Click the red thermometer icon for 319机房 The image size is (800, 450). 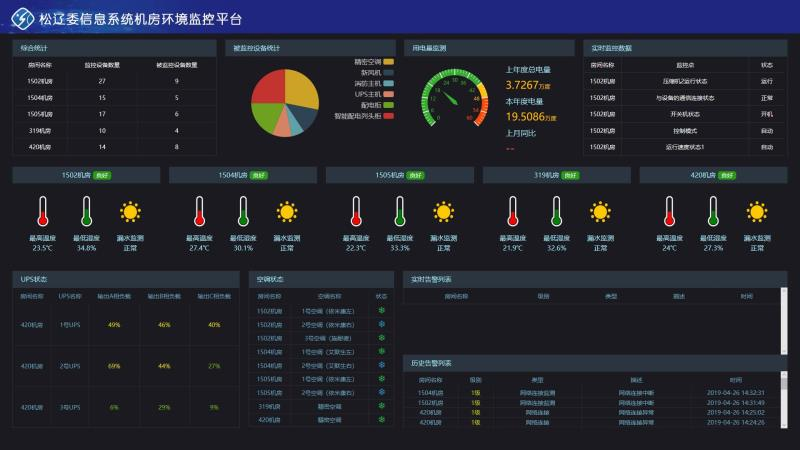pyautogui.click(x=513, y=211)
